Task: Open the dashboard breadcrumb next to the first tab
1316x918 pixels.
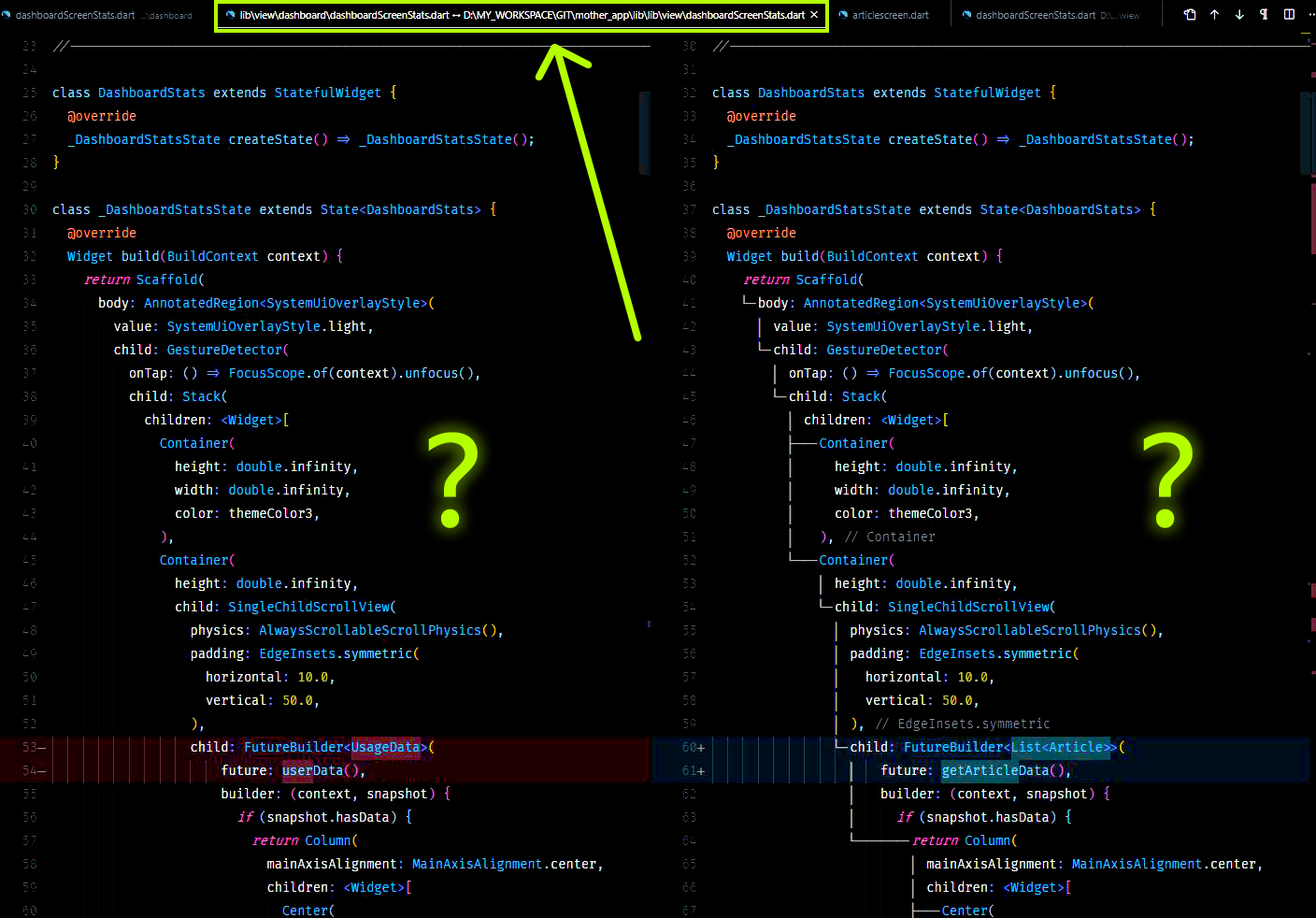Action: [x=166, y=14]
